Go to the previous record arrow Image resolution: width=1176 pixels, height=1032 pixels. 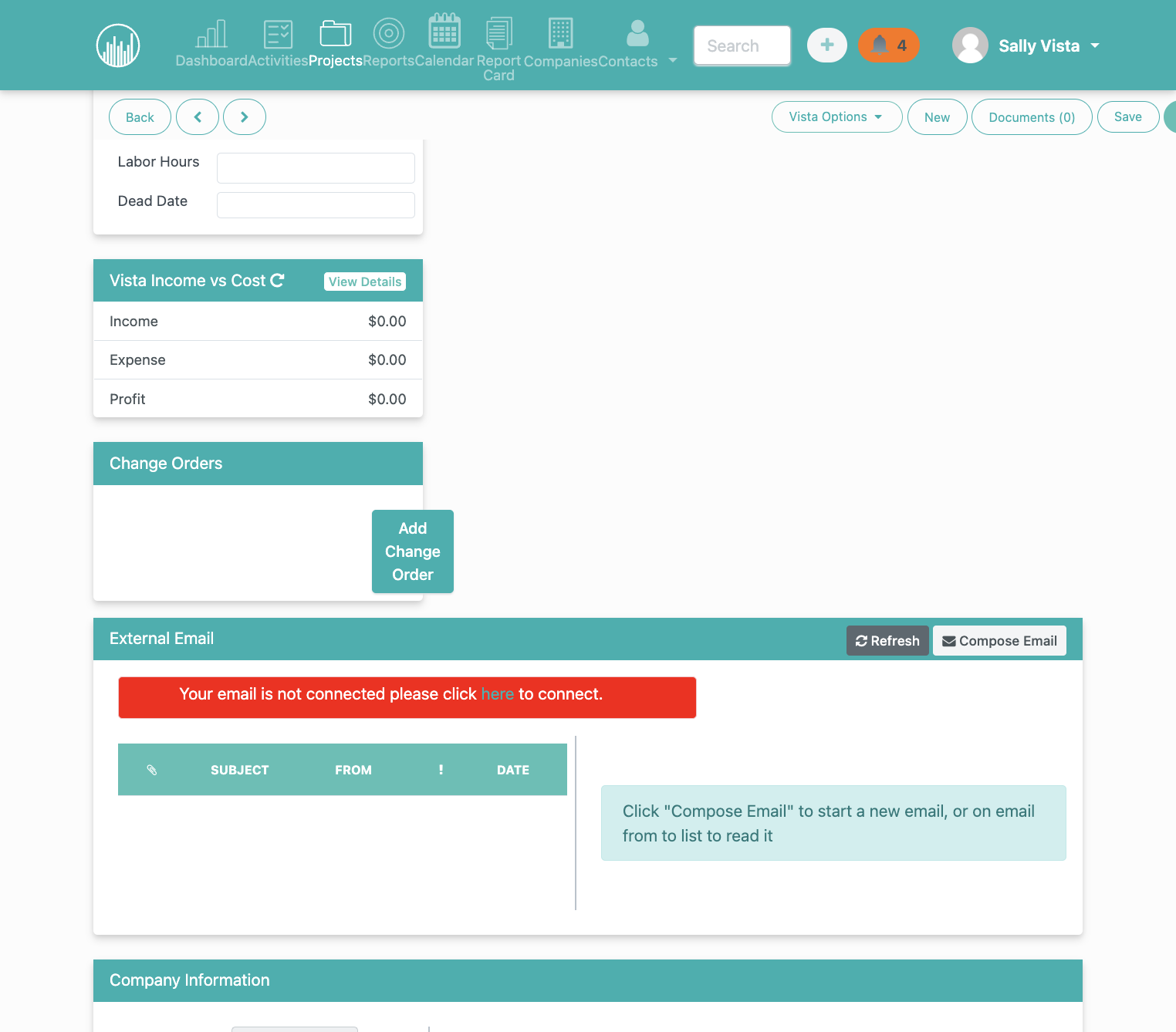click(198, 117)
